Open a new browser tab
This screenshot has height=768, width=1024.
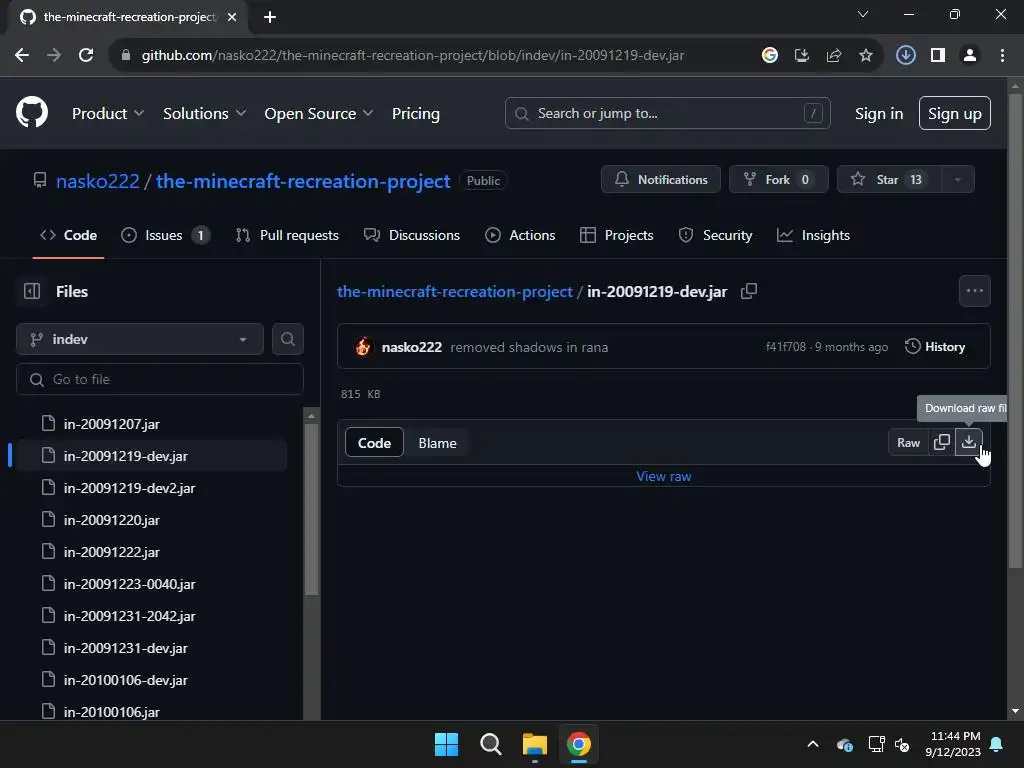pos(270,17)
